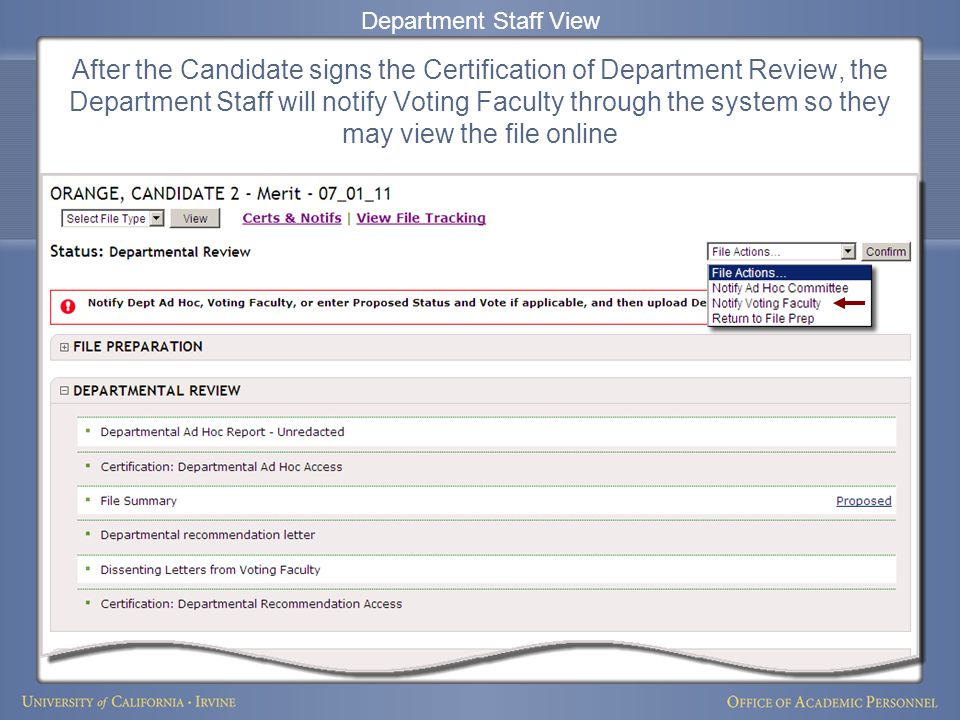
Task: Click the Confirm button
Action: point(886,252)
